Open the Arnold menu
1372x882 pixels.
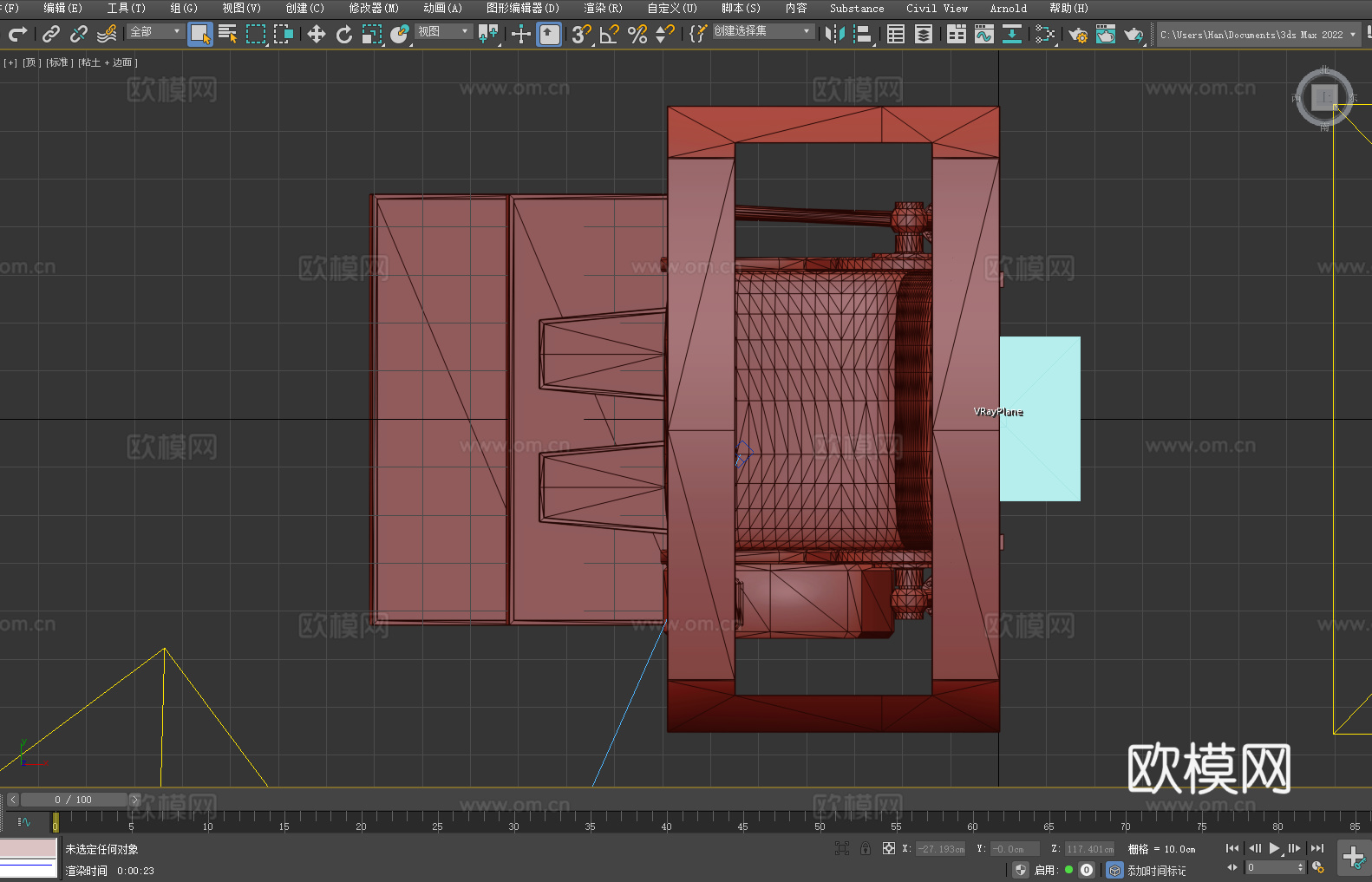coord(1009,8)
